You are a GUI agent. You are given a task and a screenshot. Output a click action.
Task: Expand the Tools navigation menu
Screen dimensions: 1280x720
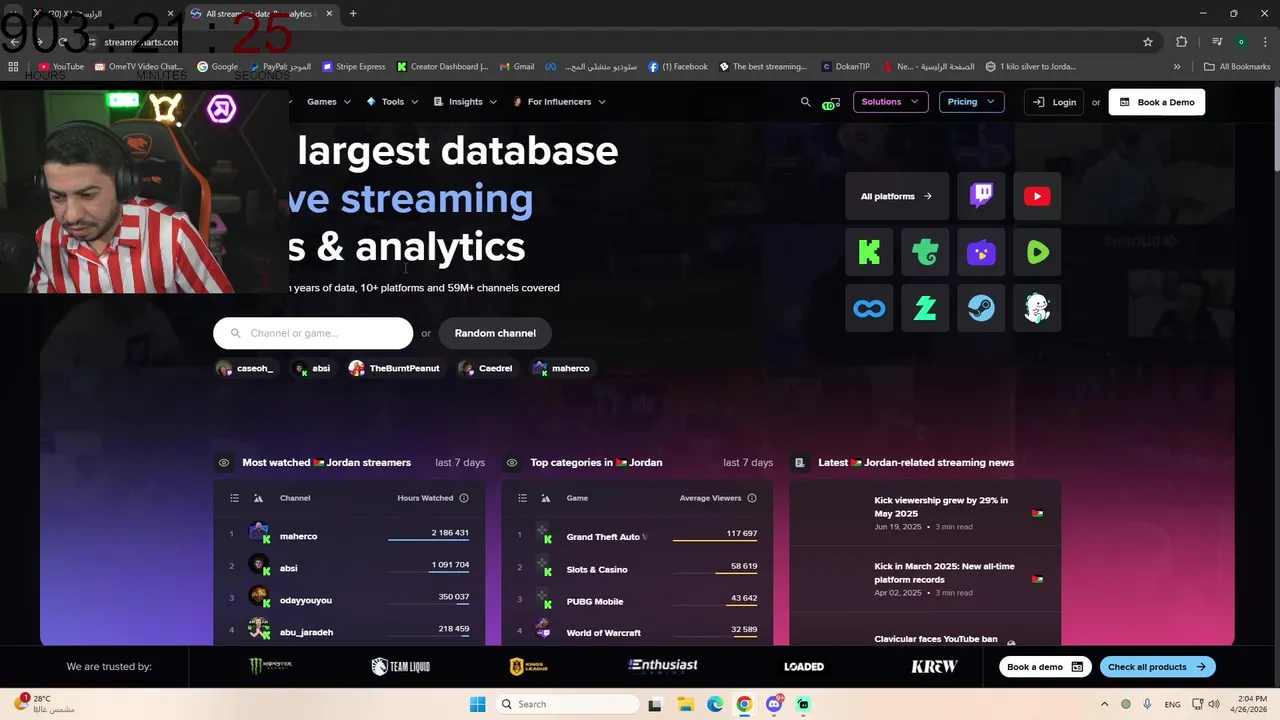pos(392,102)
